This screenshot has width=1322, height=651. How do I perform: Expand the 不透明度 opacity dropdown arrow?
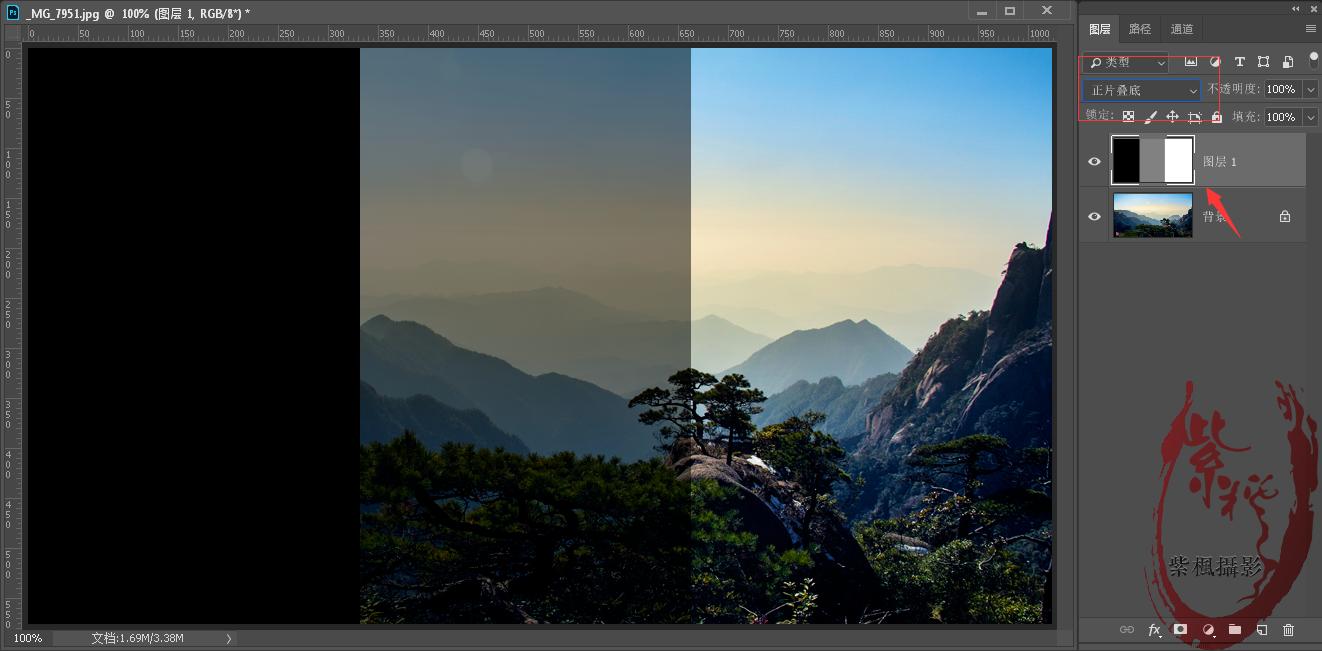pos(1311,90)
